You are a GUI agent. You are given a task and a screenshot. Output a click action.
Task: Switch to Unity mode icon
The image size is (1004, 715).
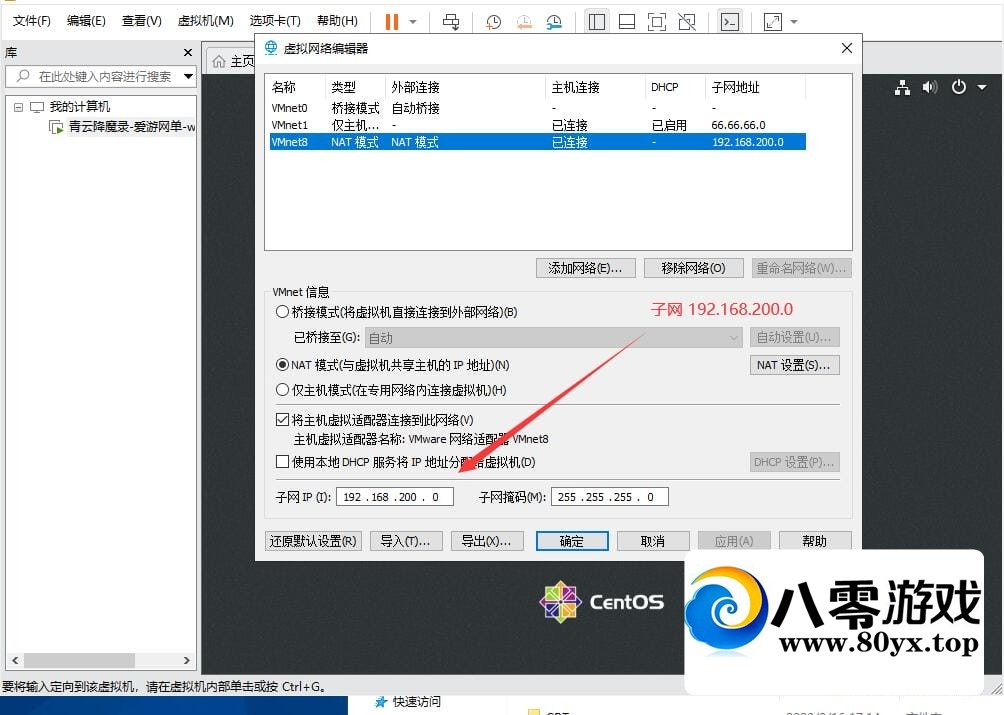click(686, 22)
